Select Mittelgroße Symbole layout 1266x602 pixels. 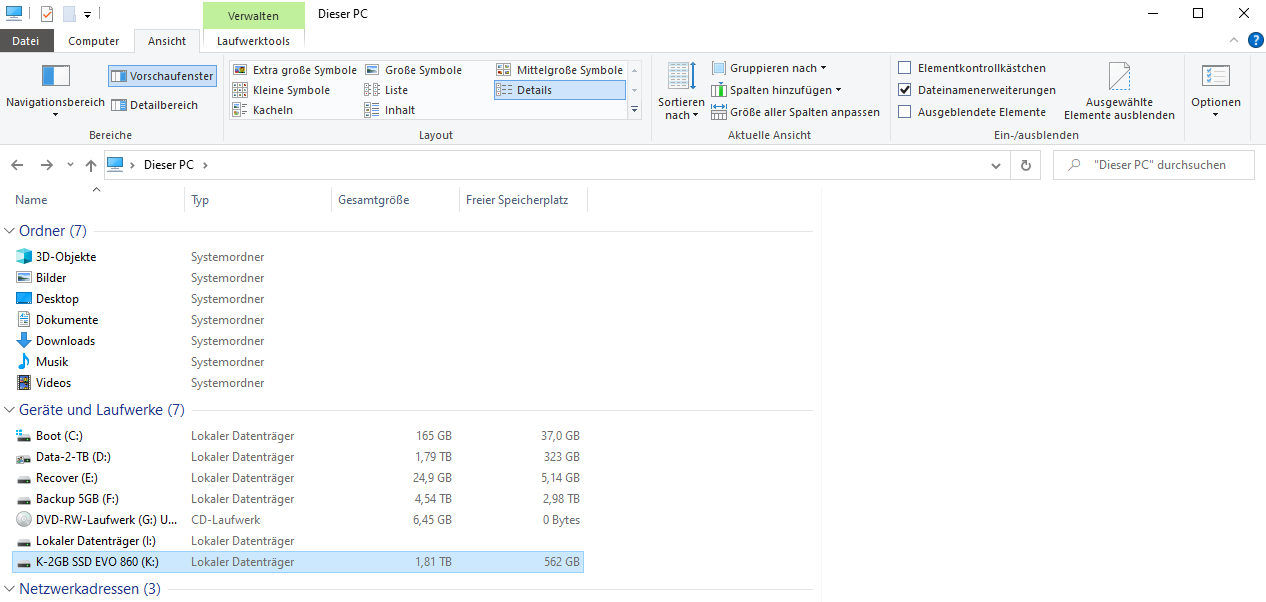click(x=560, y=70)
